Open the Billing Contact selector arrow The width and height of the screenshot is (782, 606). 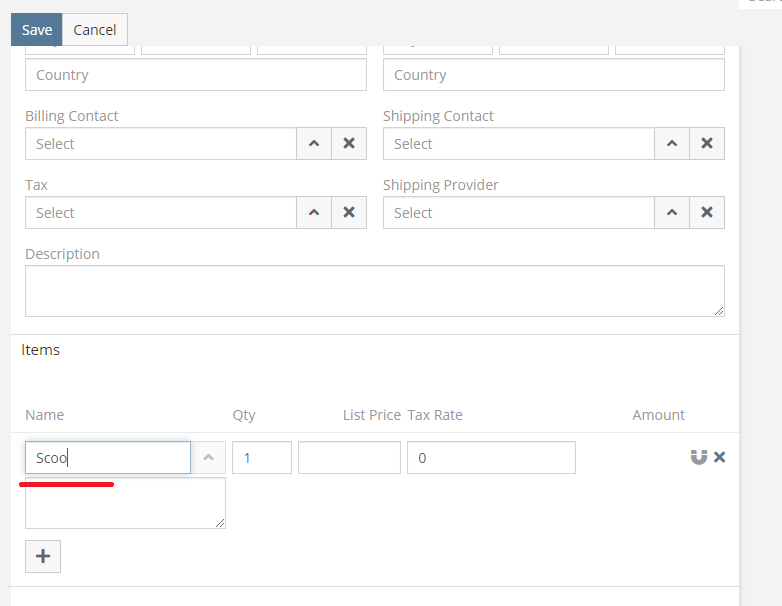[x=314, y=143]
